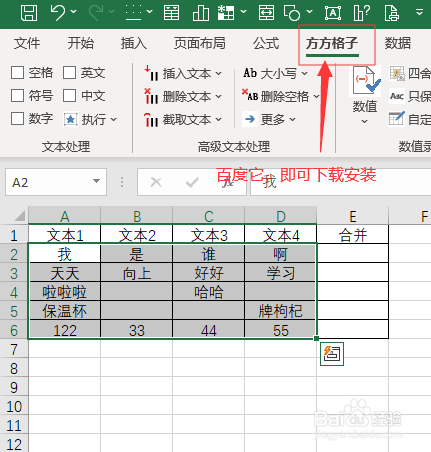Switch to the 插入 ribbon tab

point(133,43)
